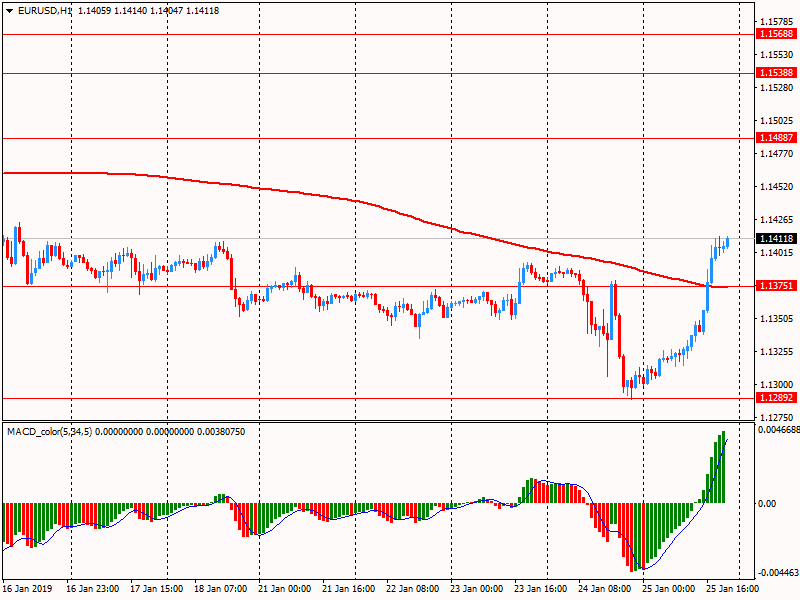
Task: Click the low value 1.14047 in header
Action: [166, 11]
